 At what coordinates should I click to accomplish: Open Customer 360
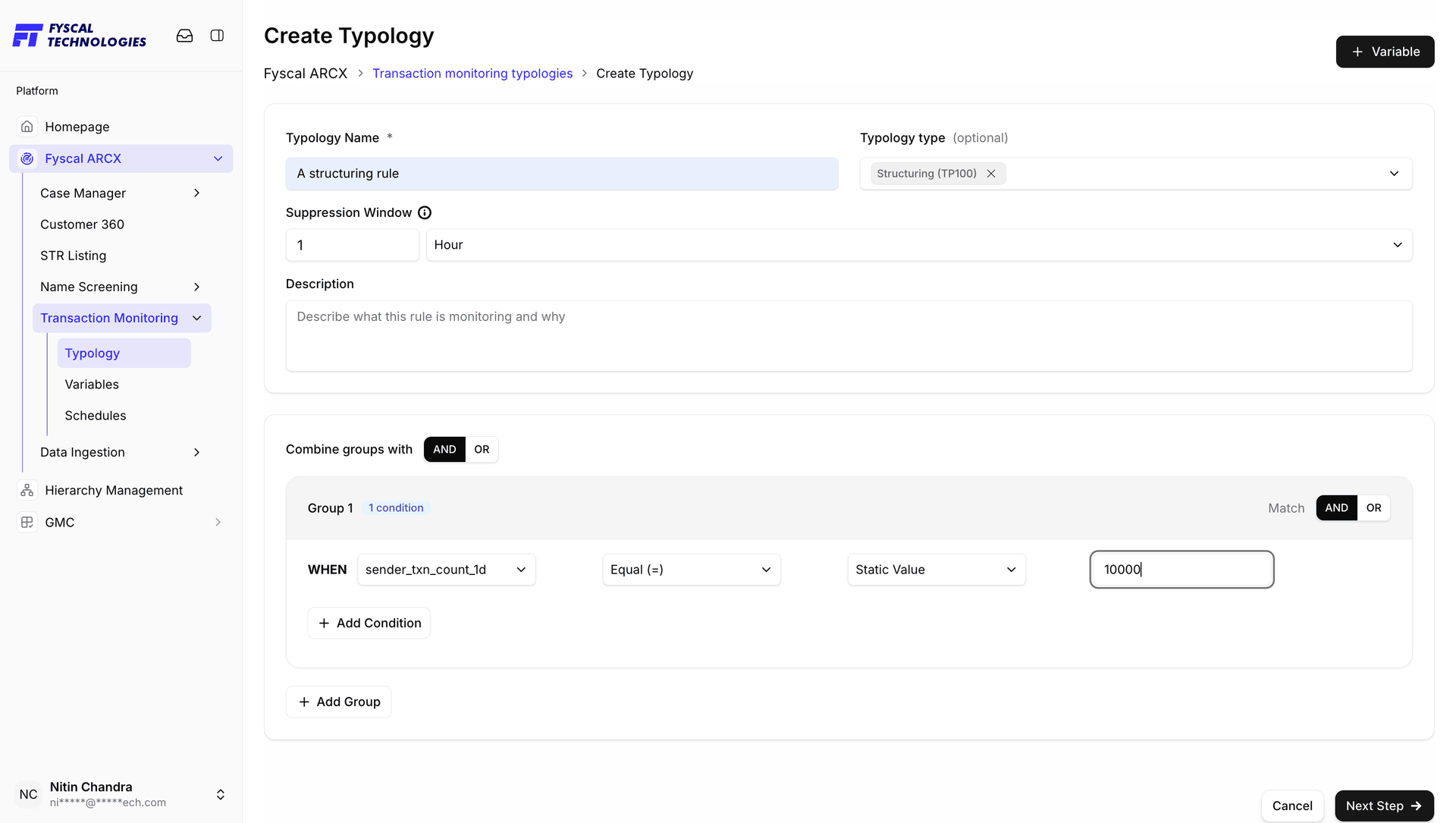(x=82, y=225)
